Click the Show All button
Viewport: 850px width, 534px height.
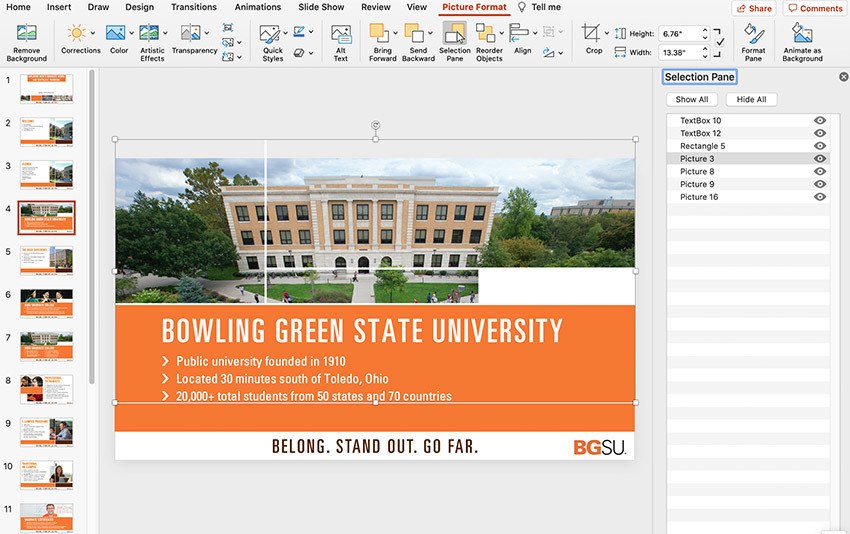pyautogui.click(x=692, y=100)
